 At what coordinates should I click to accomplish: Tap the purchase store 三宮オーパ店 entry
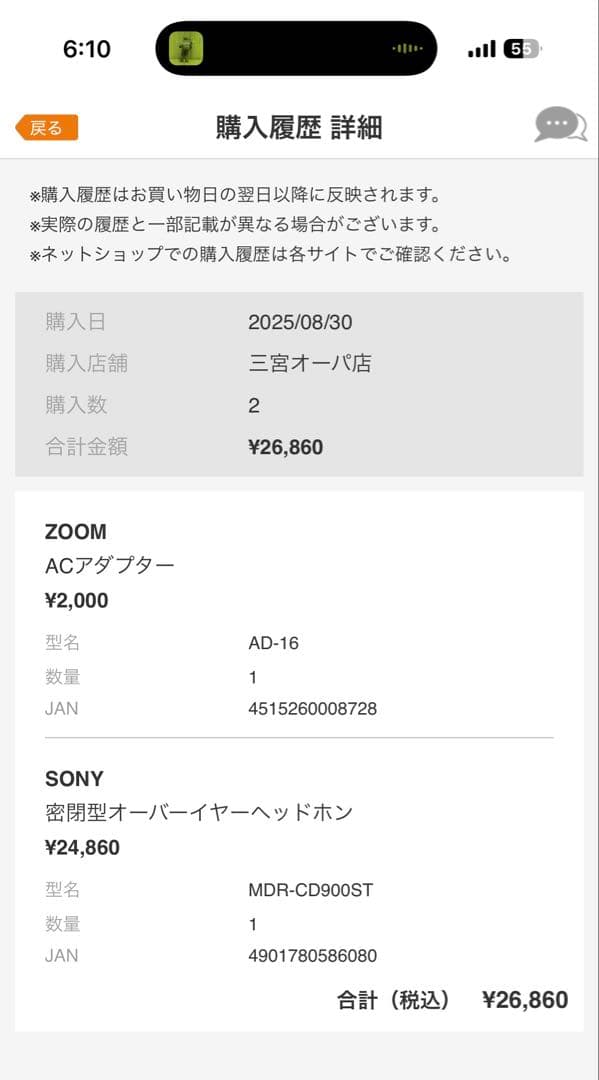pyautogui.click(x=310, y=363)
